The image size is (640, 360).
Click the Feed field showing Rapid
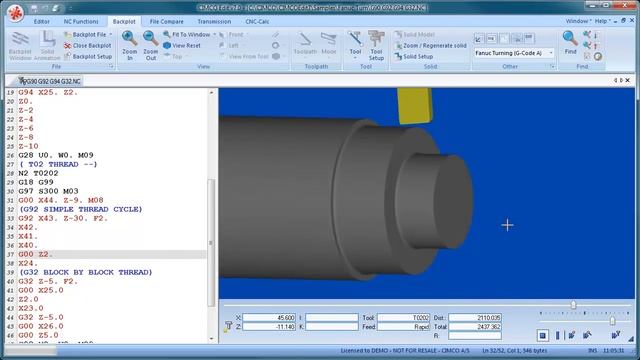403,327
